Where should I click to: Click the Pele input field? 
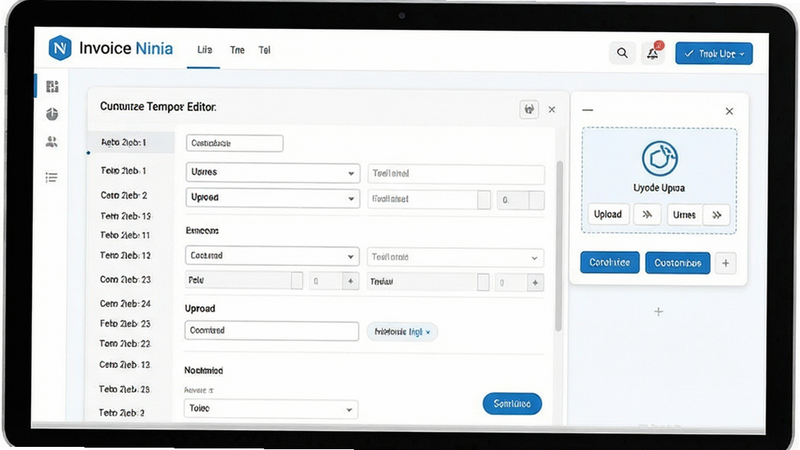coord(244,281)
